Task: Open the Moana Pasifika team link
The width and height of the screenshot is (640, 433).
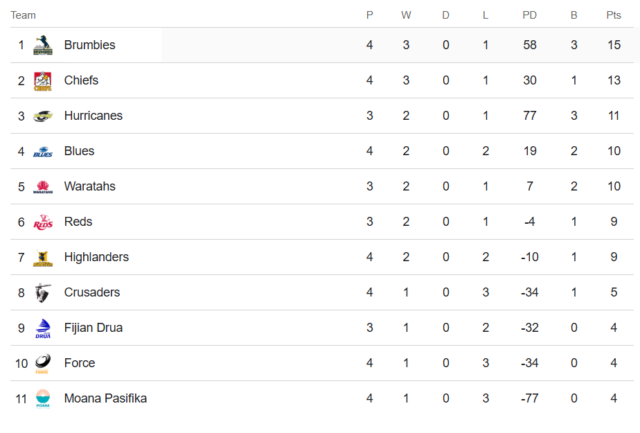Action: (x=105, y=398)
